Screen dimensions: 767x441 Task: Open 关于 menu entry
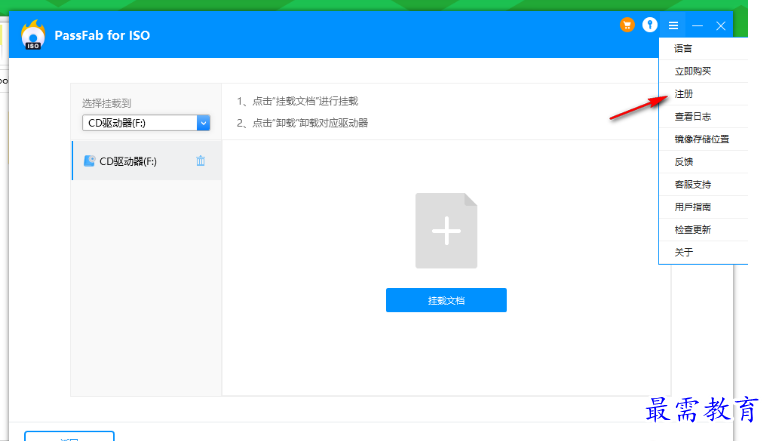(x=703, y=252)
